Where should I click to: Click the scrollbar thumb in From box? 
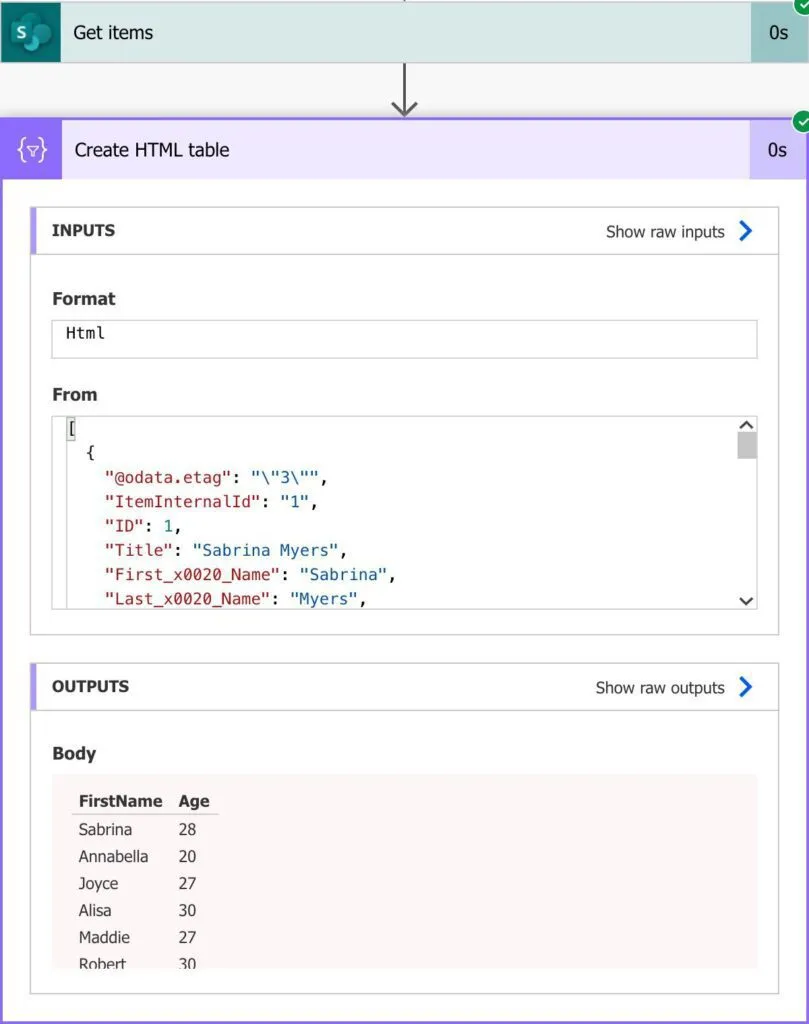pos(746,446)
